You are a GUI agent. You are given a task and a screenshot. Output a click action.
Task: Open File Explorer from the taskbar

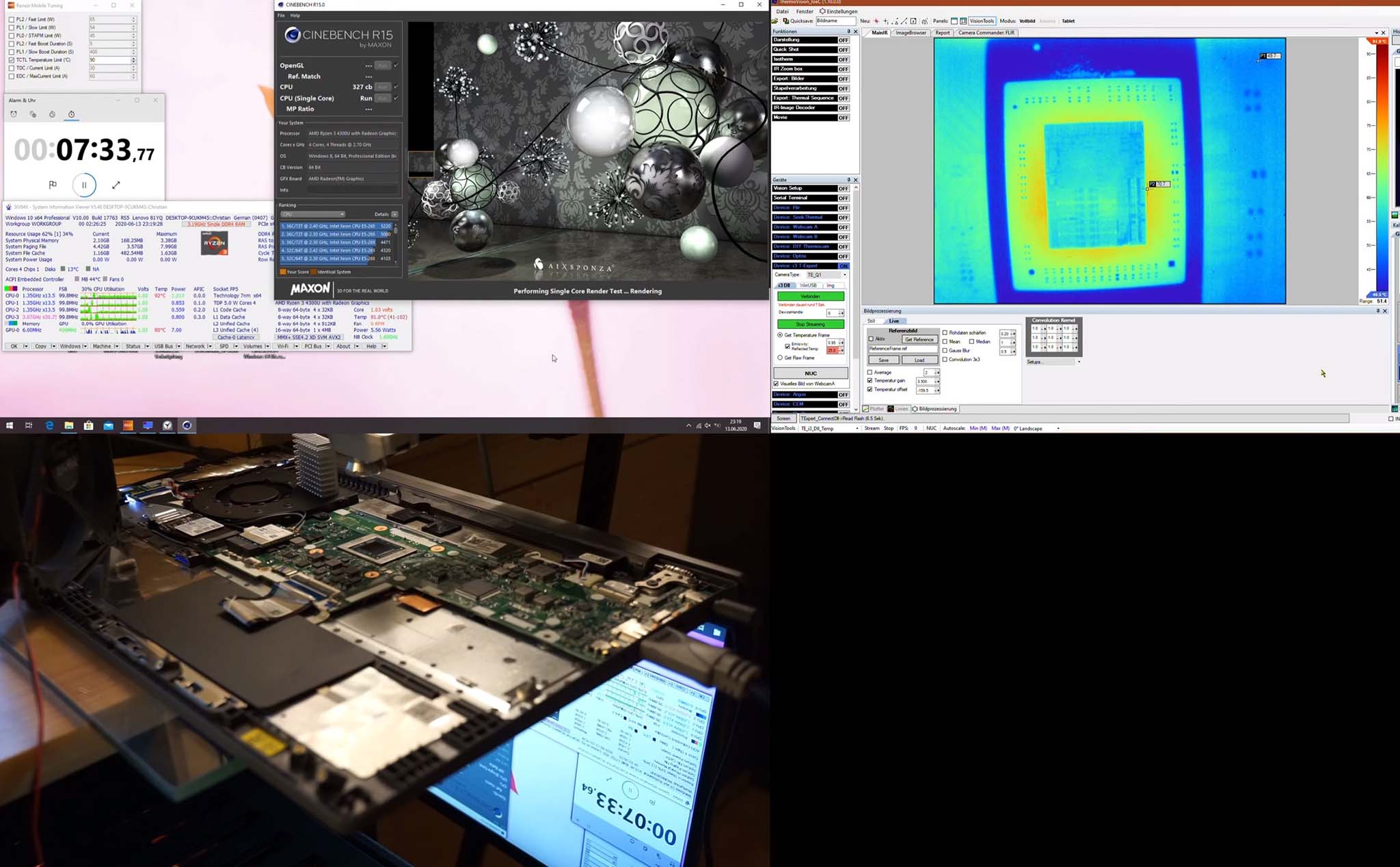coord(69,425)
